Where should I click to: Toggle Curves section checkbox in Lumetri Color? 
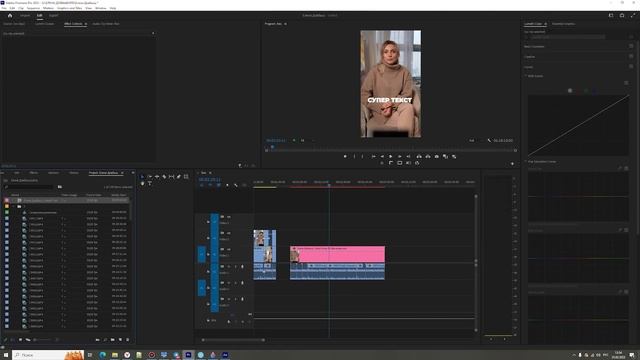(631, 66)
